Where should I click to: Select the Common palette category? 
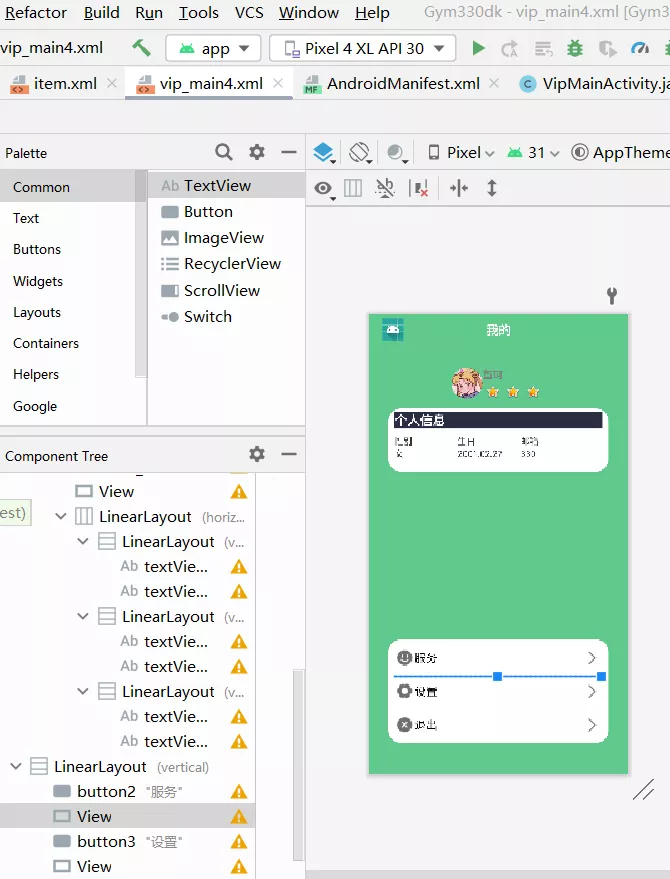pos(67,187)
